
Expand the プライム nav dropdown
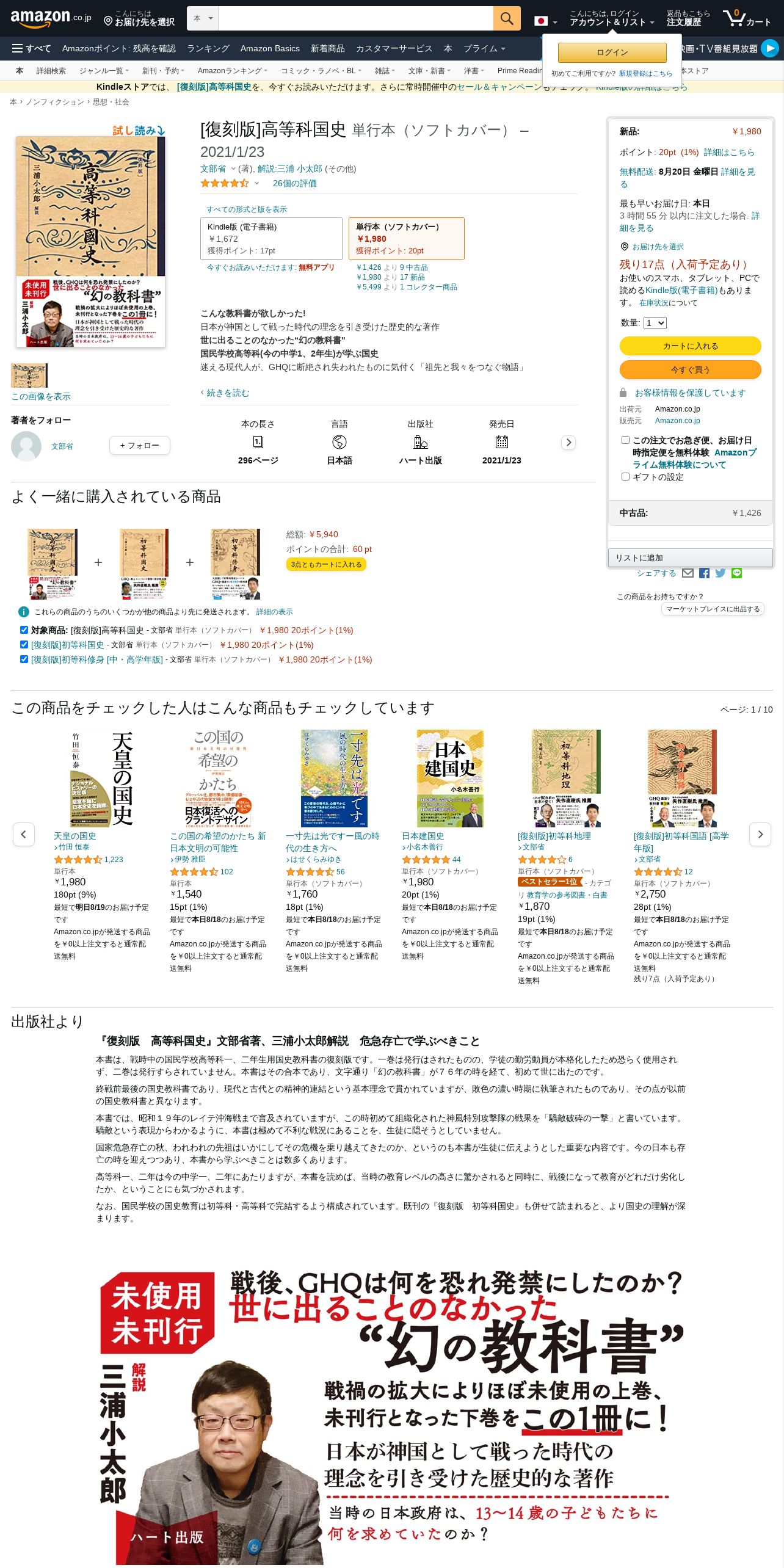point(484,48)
